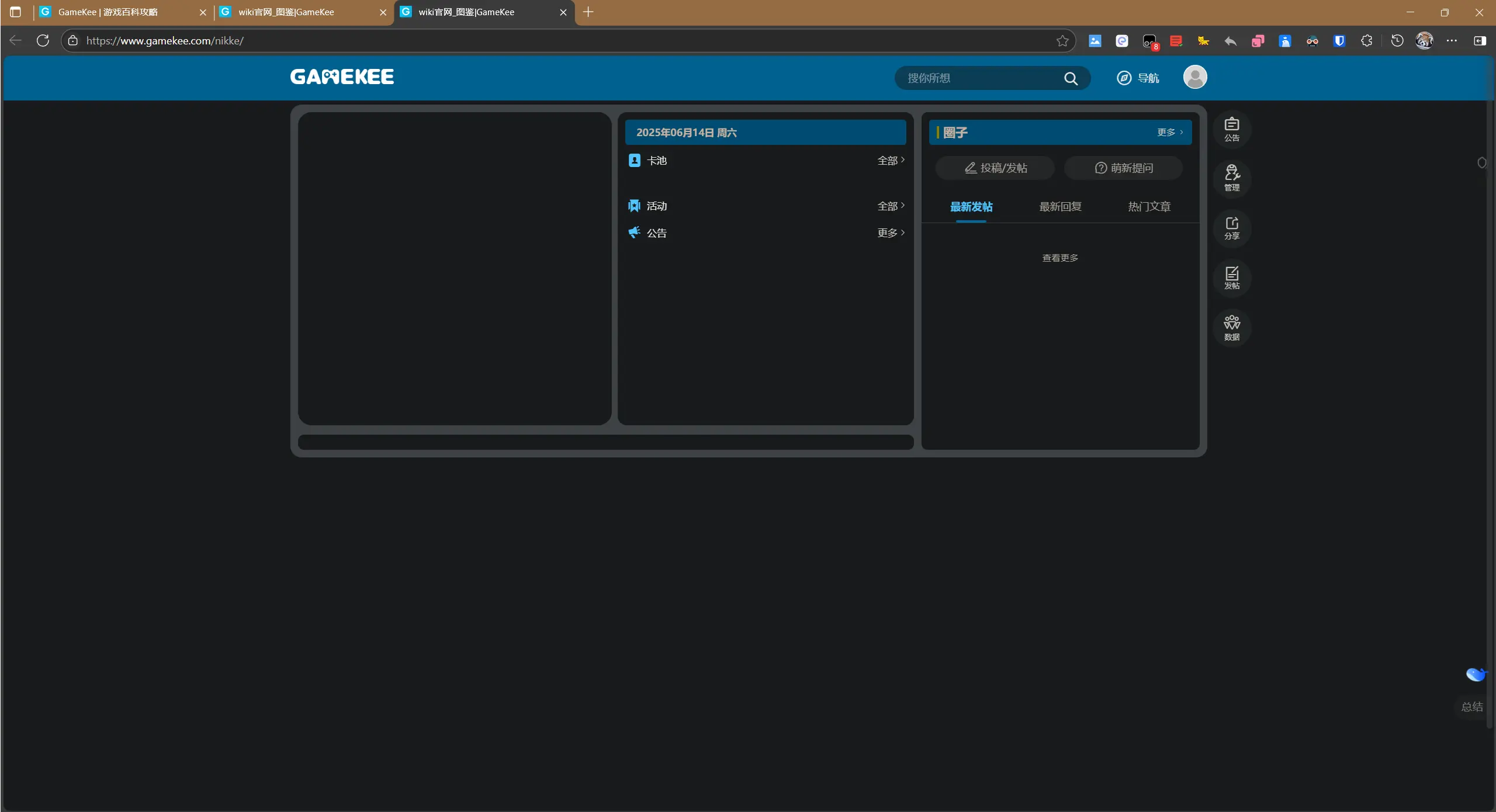Click the 分享 share sidebar icon
This screenshot has height=812, width=1496.
click(x=1231, y=228)
